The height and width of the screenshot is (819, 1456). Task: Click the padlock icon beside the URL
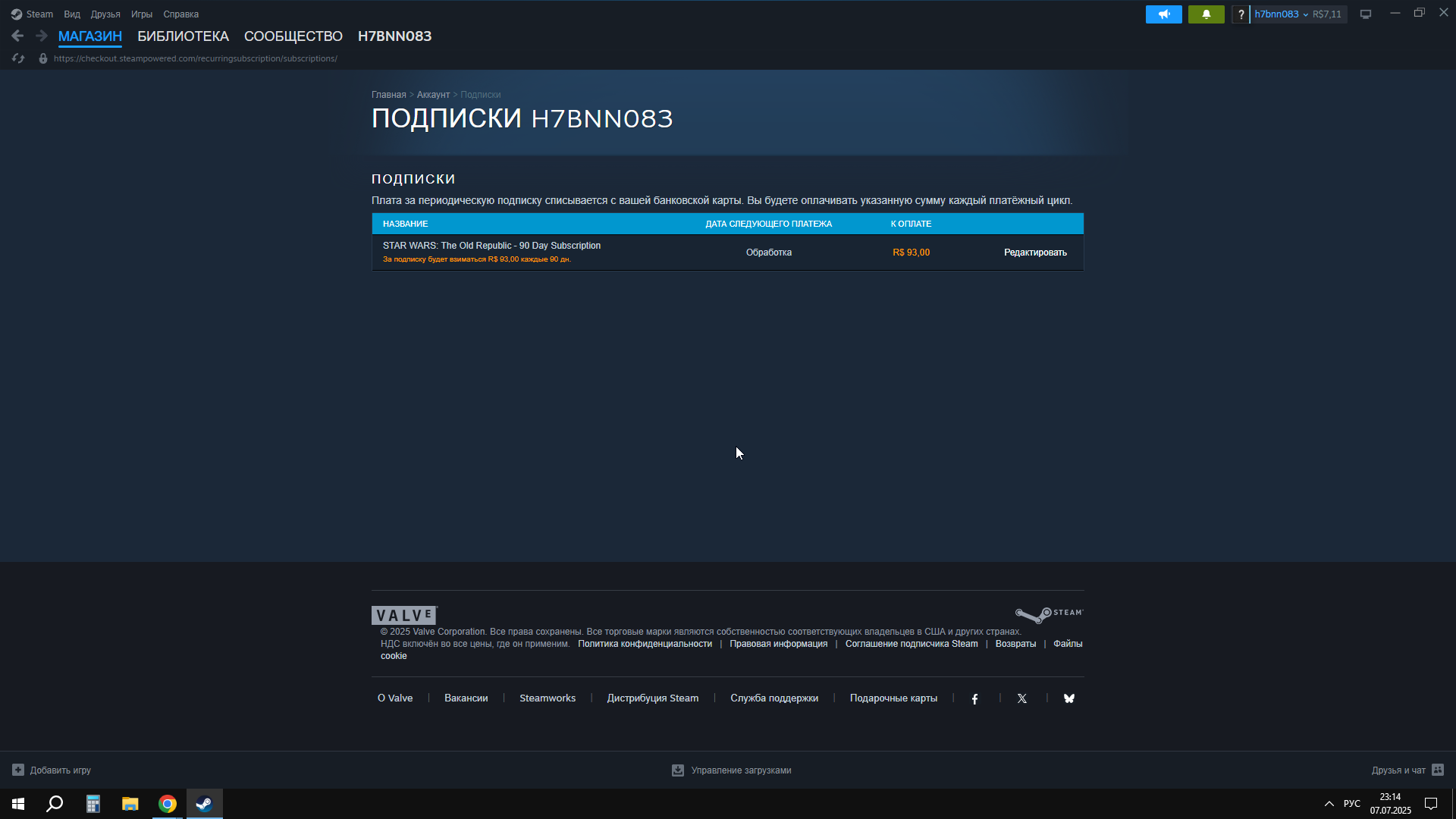click(43, 58)
